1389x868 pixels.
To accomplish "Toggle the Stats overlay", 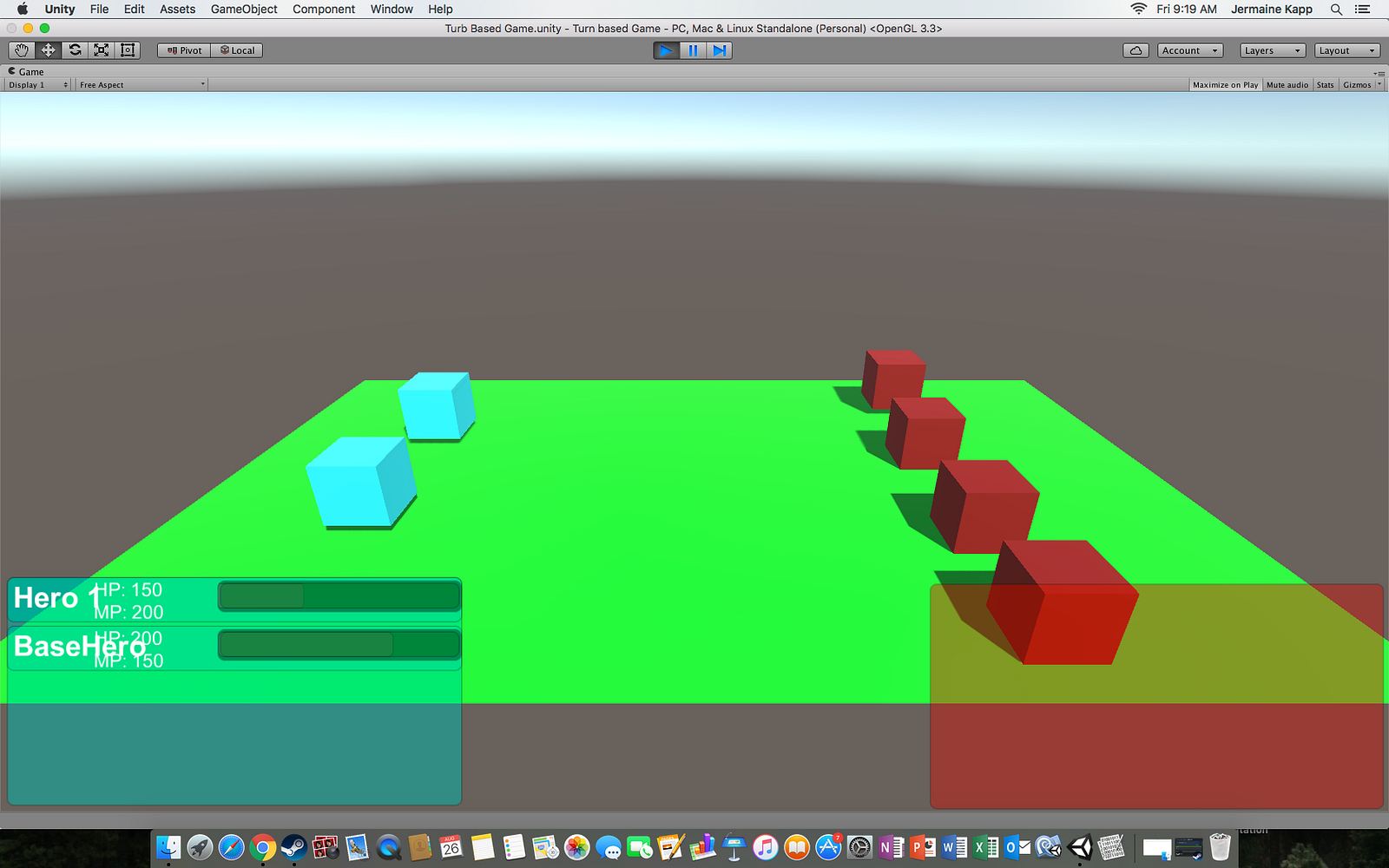I will (x=1325, y=85).
